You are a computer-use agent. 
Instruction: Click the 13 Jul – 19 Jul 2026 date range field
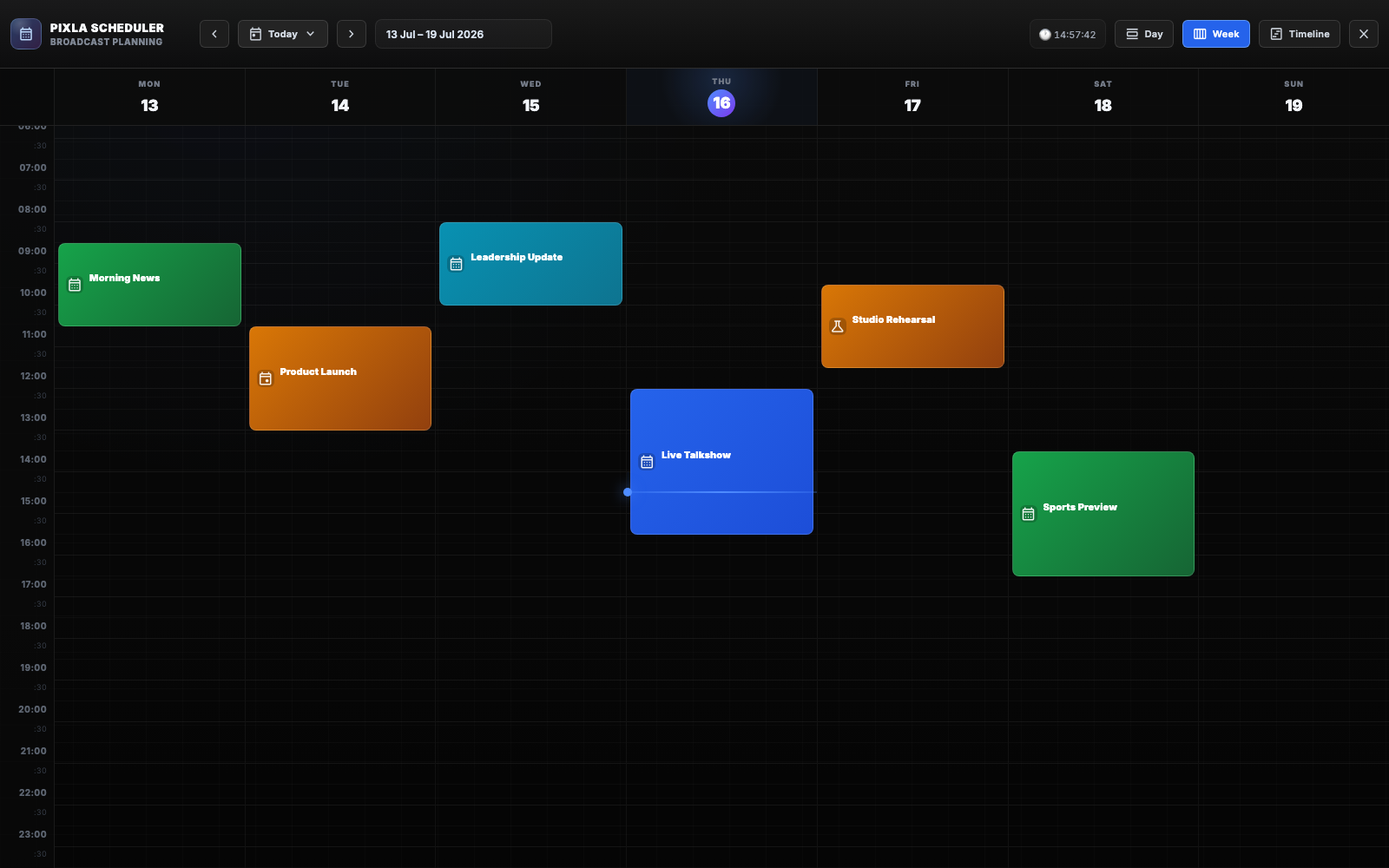(x=464, y=34)
